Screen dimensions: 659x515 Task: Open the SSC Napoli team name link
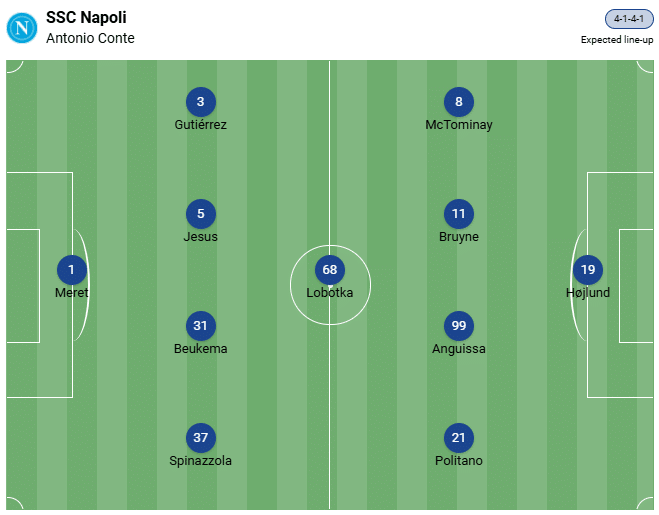pyautogui.click(x=86, y=18)
